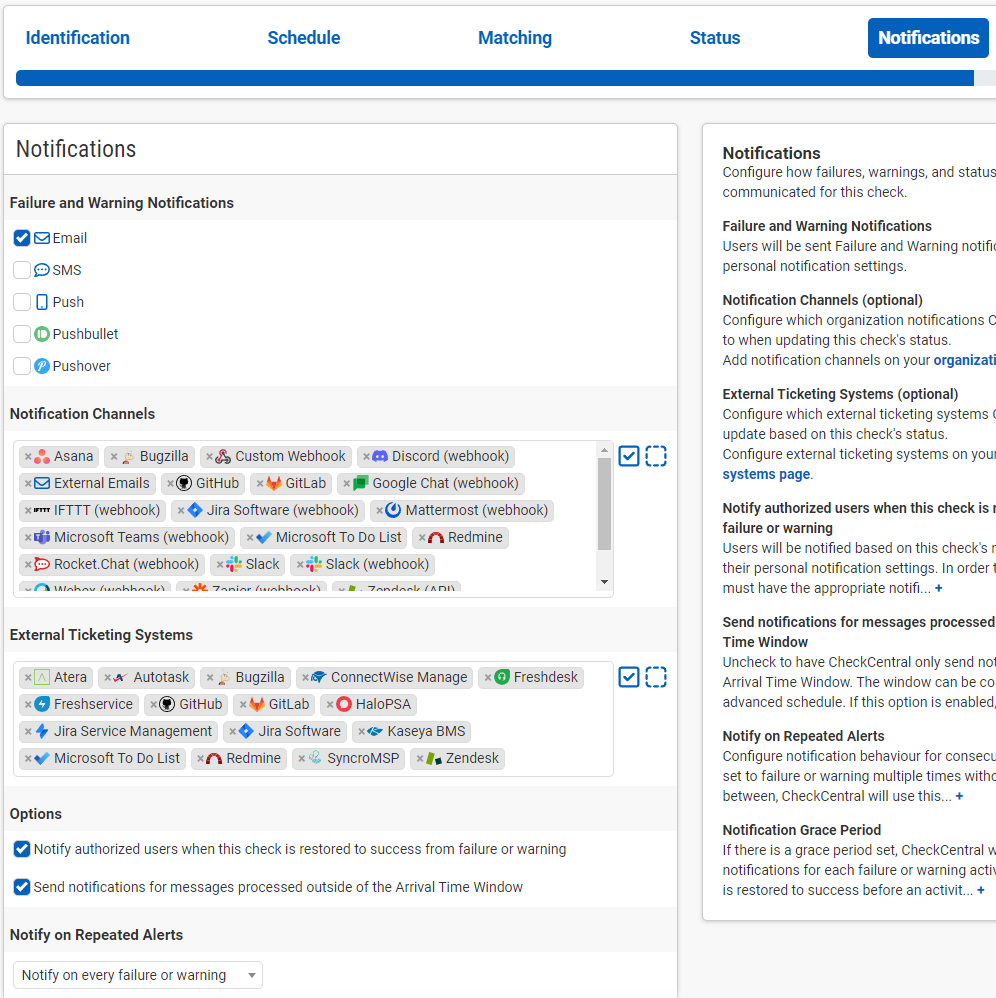Open the systems page link
The height and width of the screenshot is (998, 996).
pyautogui.click(x=766, y=474)
